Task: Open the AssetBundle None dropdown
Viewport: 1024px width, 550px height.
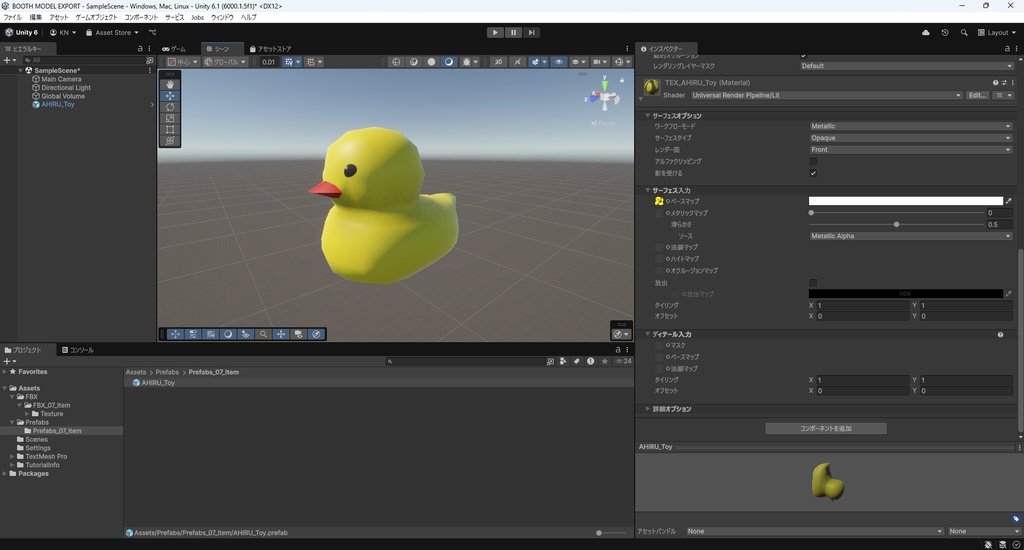Action: click(x=814, y=531)
